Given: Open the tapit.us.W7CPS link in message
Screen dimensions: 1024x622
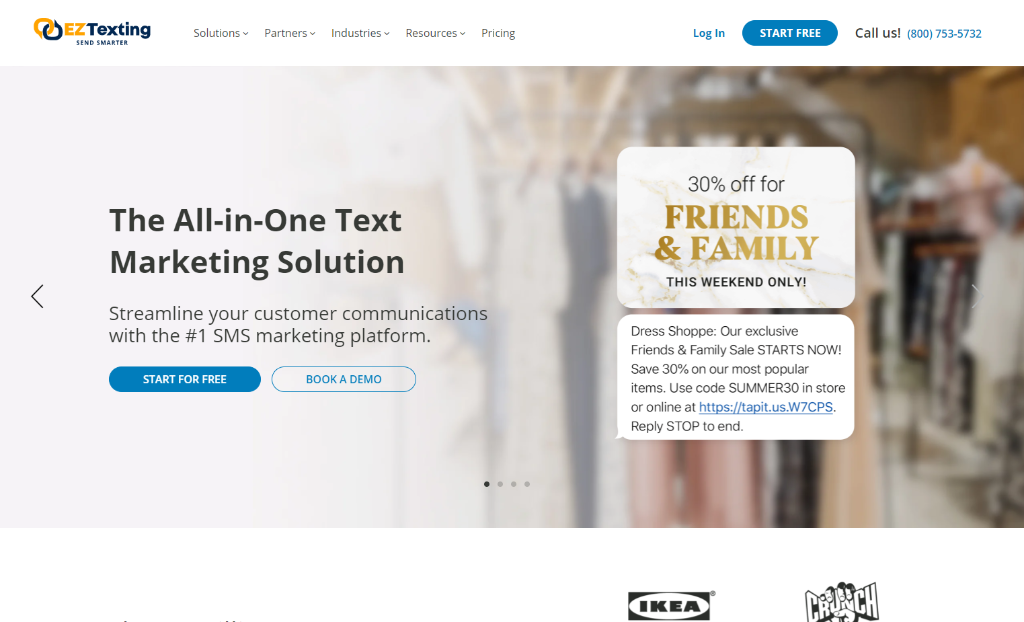Looking at the screenshot, I should (765, 407).
